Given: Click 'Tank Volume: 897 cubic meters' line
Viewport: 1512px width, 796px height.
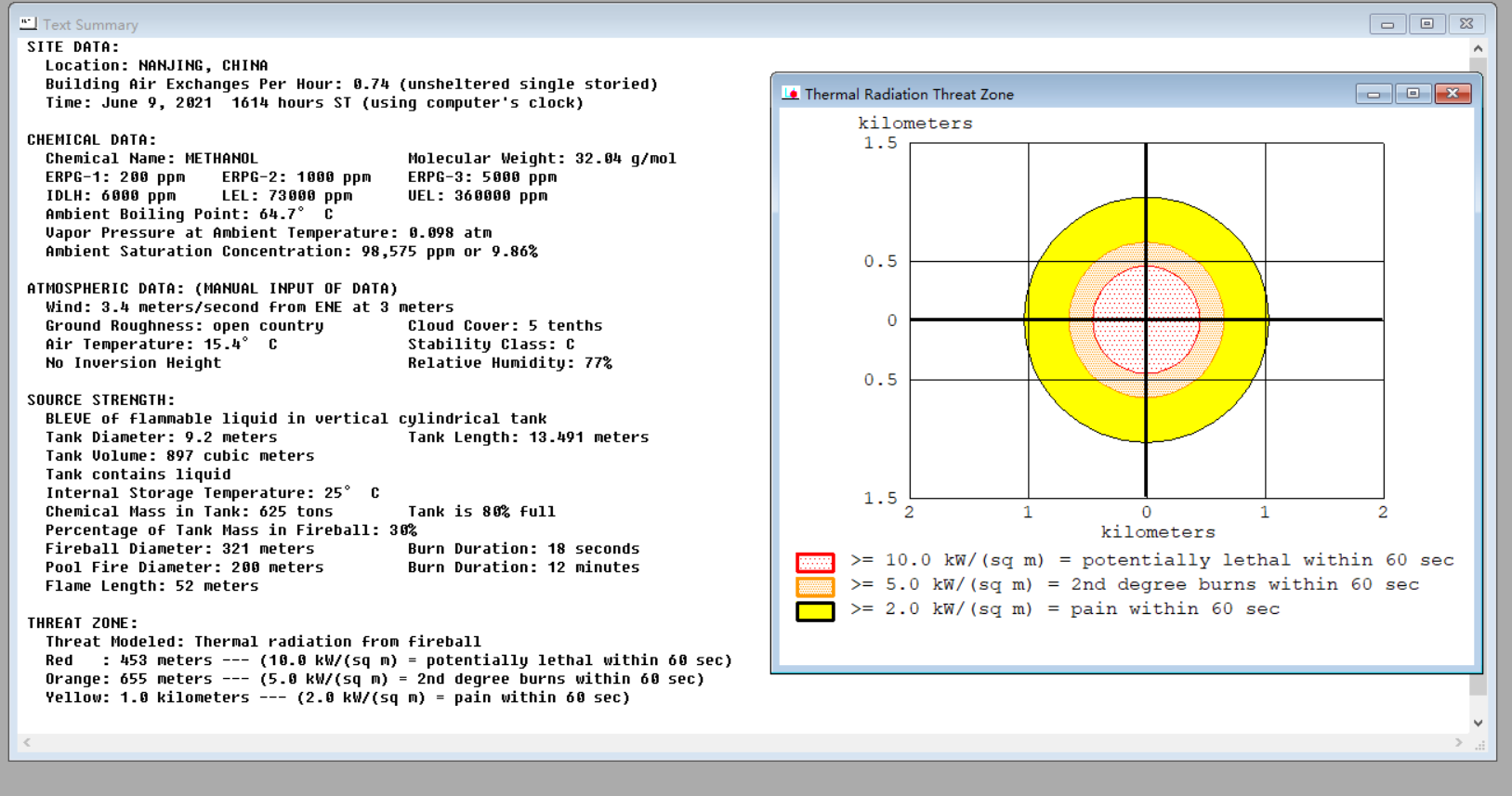Looking at the screenshot, I should pyautogui.click(x=180, y=456).
